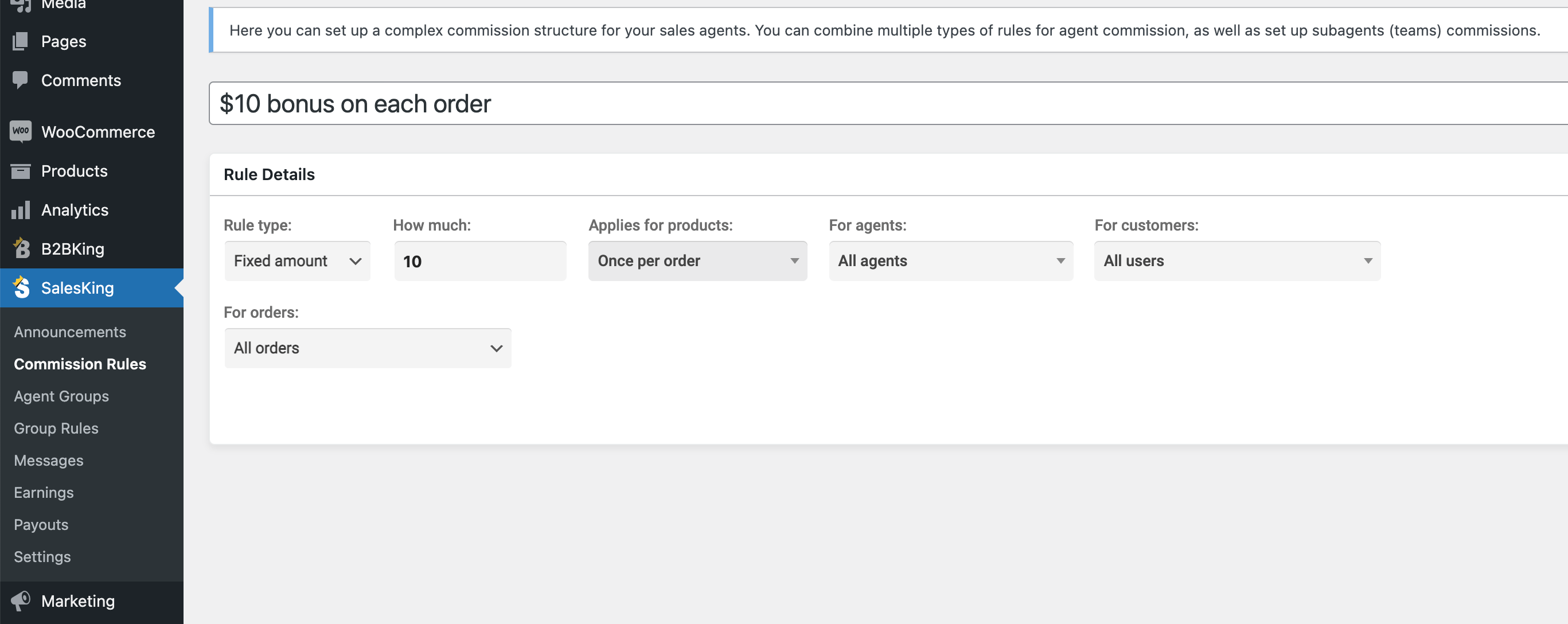1568x624 pixels.
Task: Go to SalesKing Settings
Action: (42, 556)
